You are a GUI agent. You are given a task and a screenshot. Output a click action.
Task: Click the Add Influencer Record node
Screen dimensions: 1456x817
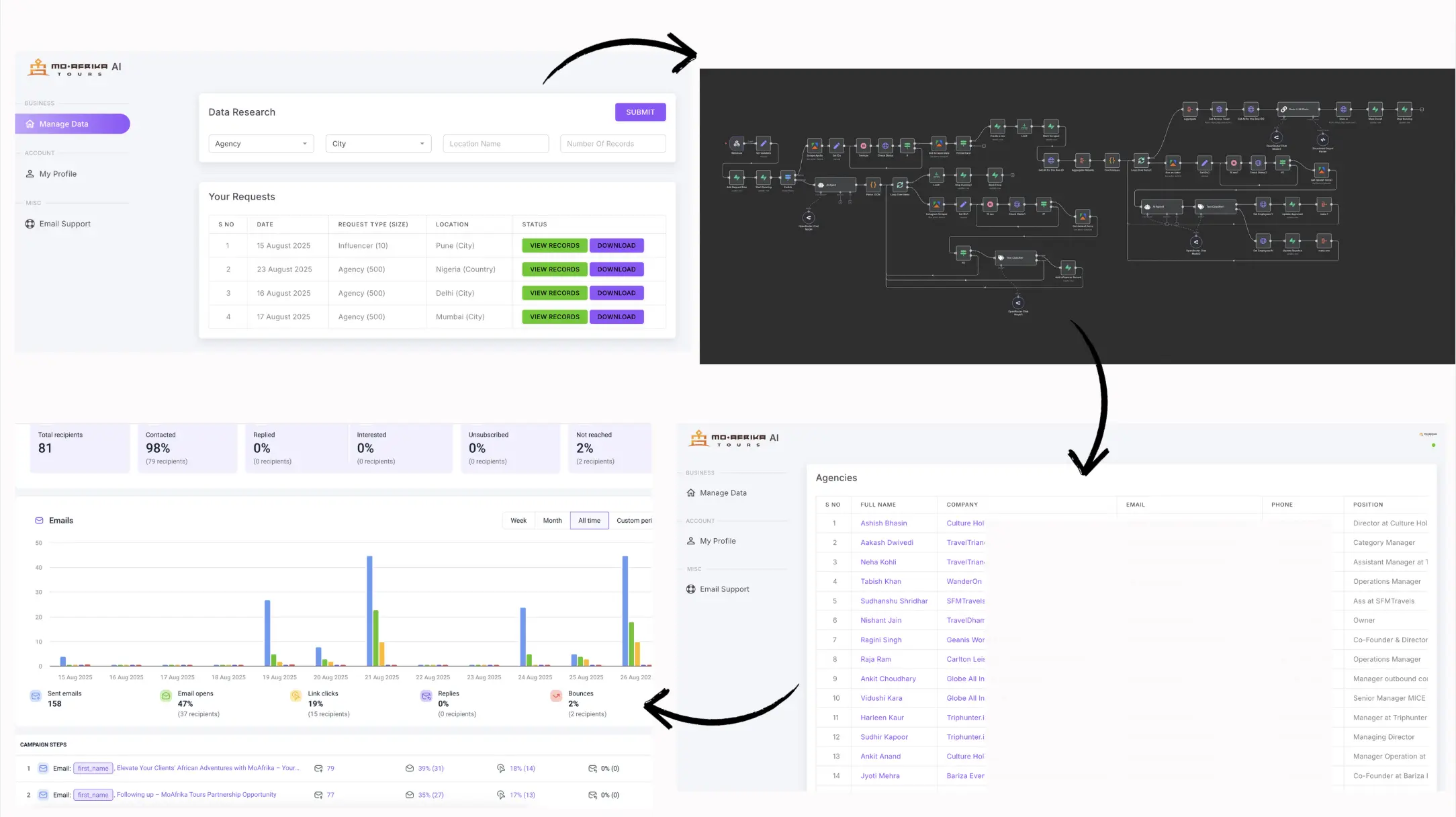click(x=1068, y=267)
